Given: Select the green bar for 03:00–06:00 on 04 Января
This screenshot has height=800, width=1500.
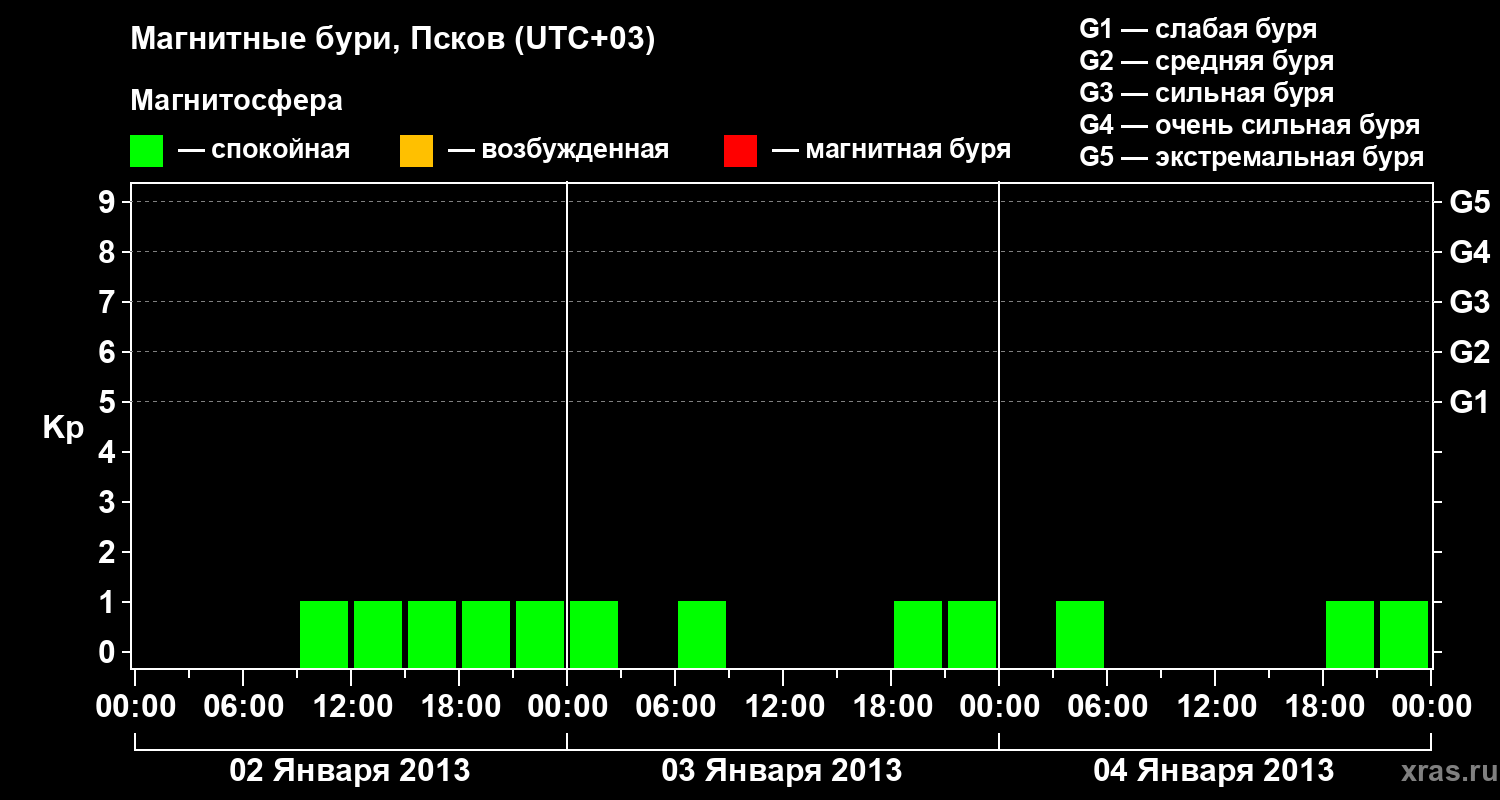Looking at the screenshot, I should (1080, 634).
